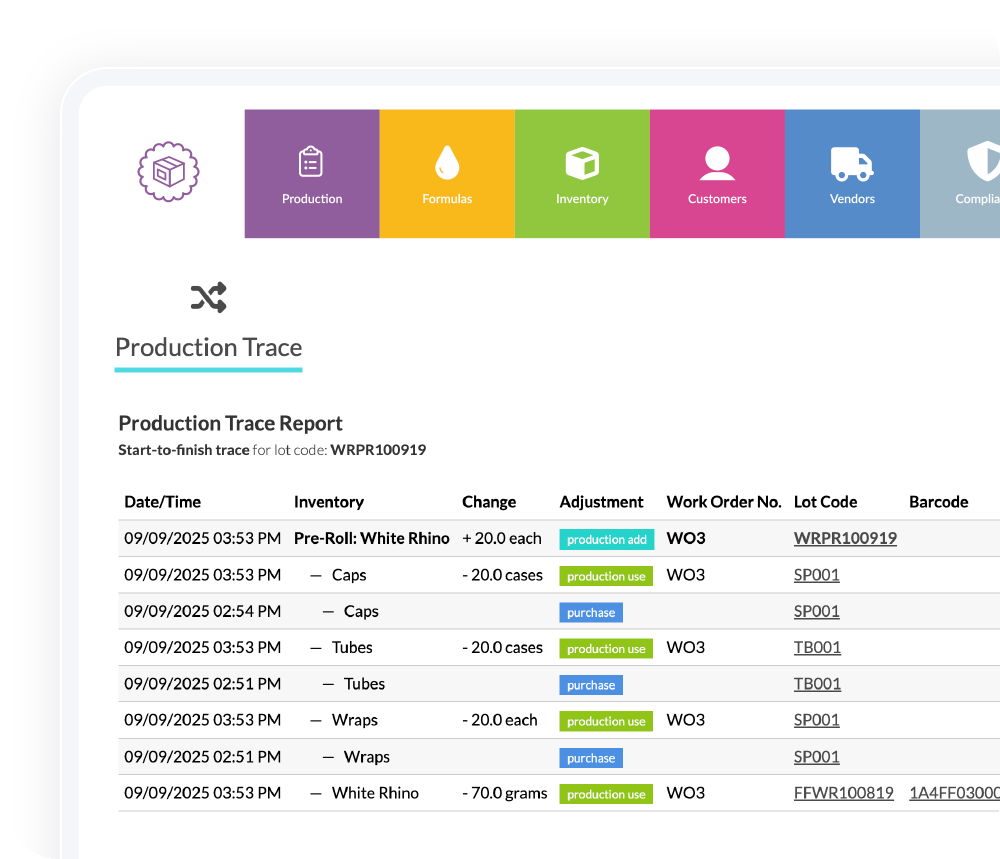The height and width of the screenshot is (859, 1000).
Task: Click the Work Order No. column header
Action: [x=724, y=502]
